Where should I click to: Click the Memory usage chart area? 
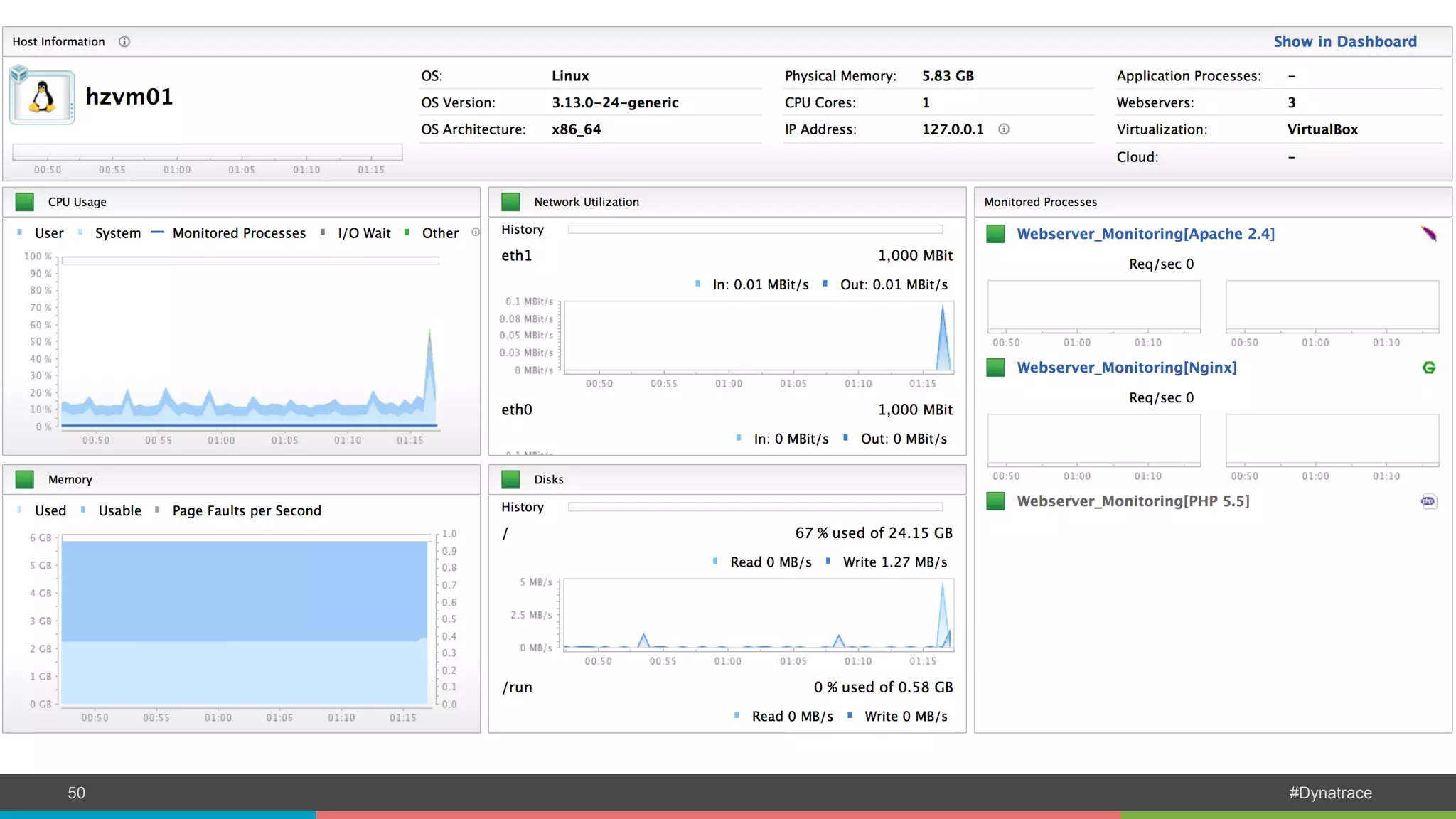coord(245,621)
